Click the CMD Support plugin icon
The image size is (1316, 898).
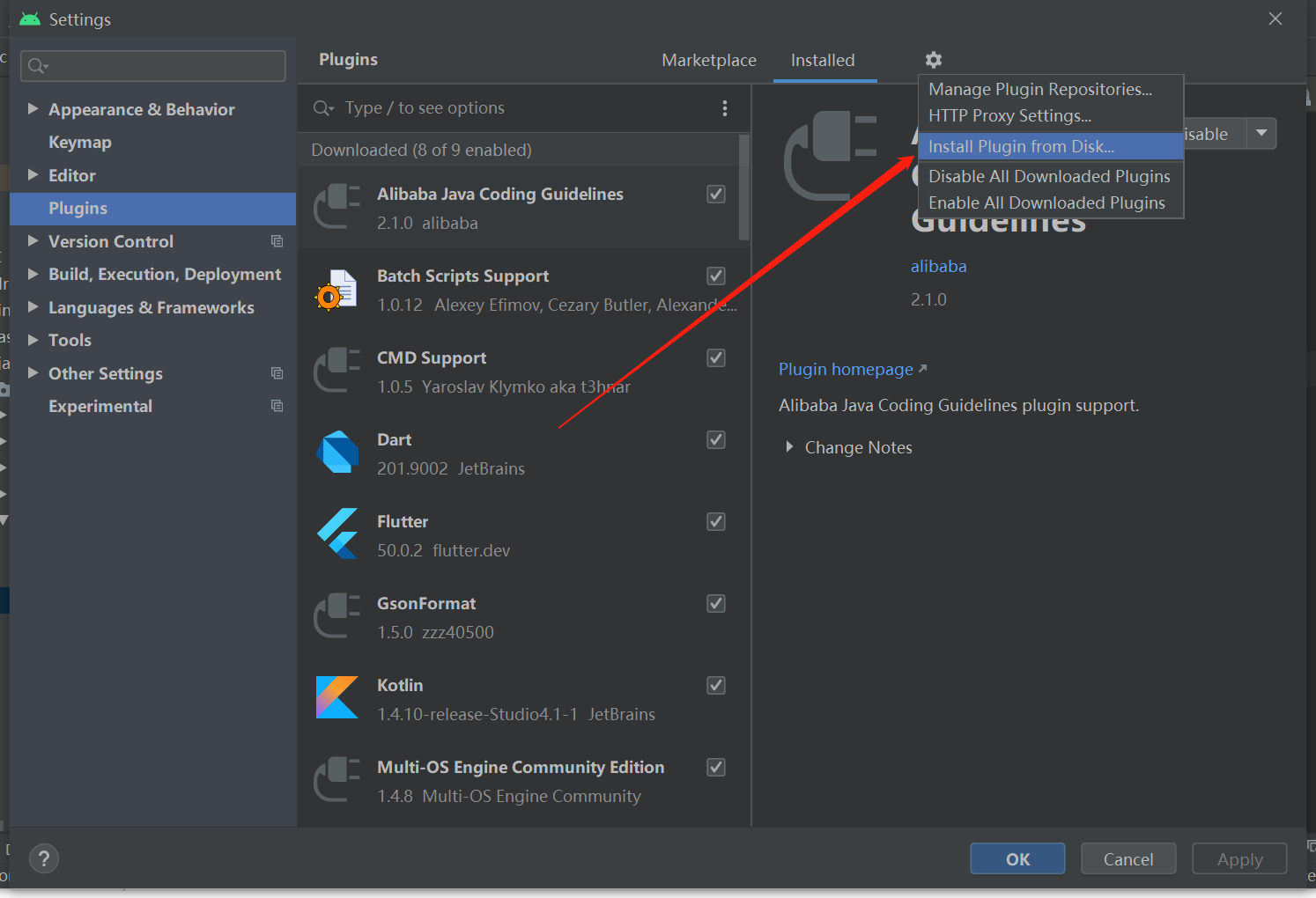[337, 371]
